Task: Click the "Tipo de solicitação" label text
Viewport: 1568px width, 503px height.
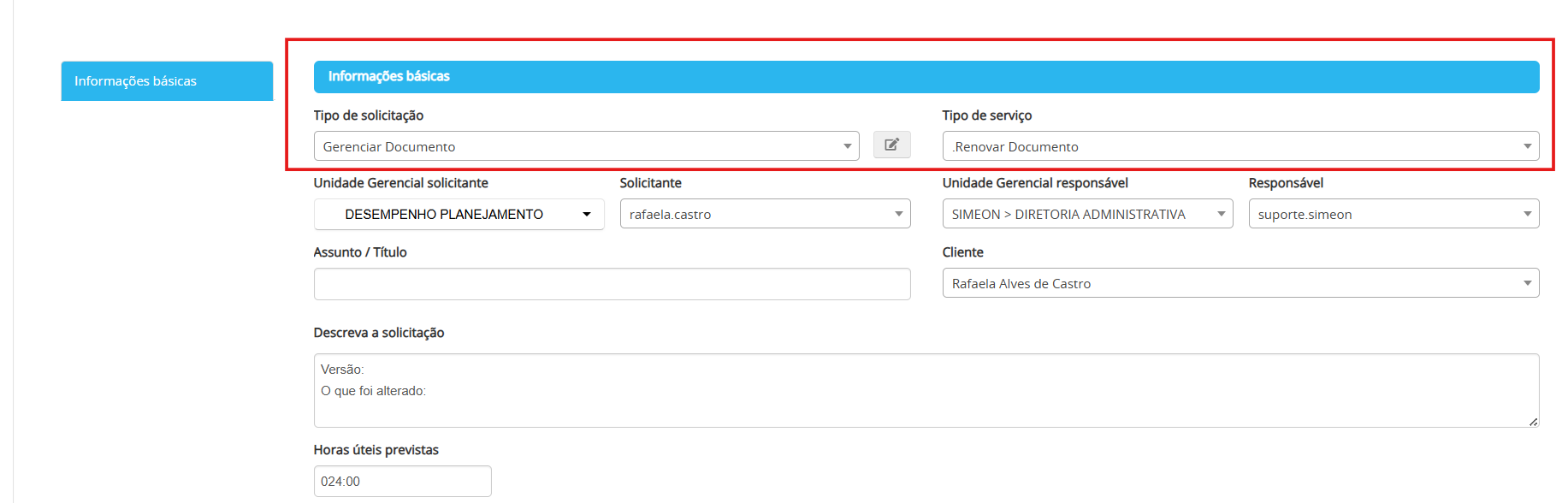Action: (x=369, y=115)
